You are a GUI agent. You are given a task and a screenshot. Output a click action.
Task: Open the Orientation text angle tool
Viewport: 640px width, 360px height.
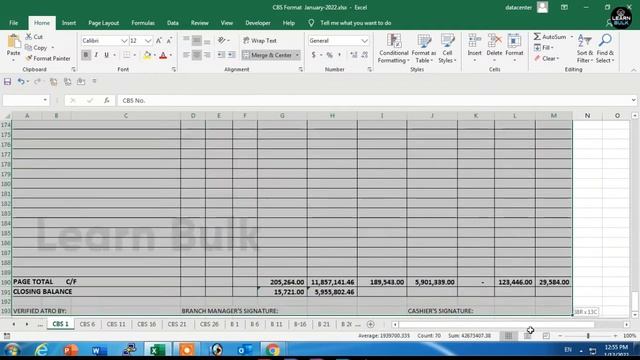click(221, 40)
